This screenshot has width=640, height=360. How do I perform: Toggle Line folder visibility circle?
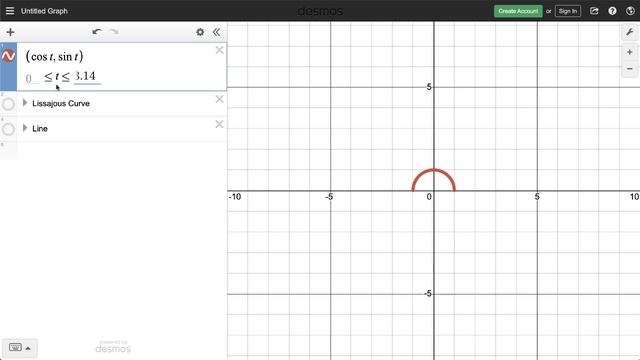(8, 129)
